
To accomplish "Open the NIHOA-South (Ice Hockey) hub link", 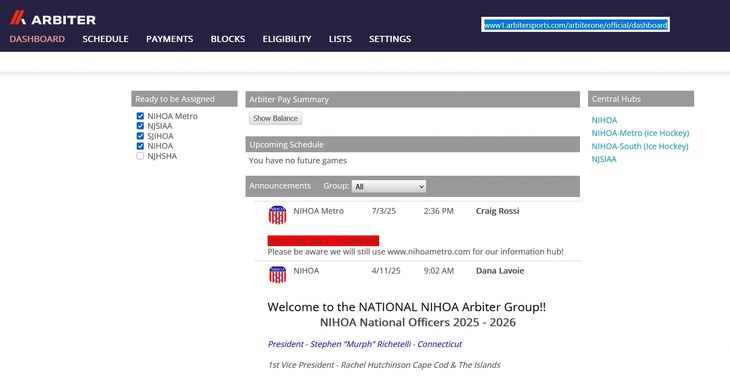I will (640, 146).
